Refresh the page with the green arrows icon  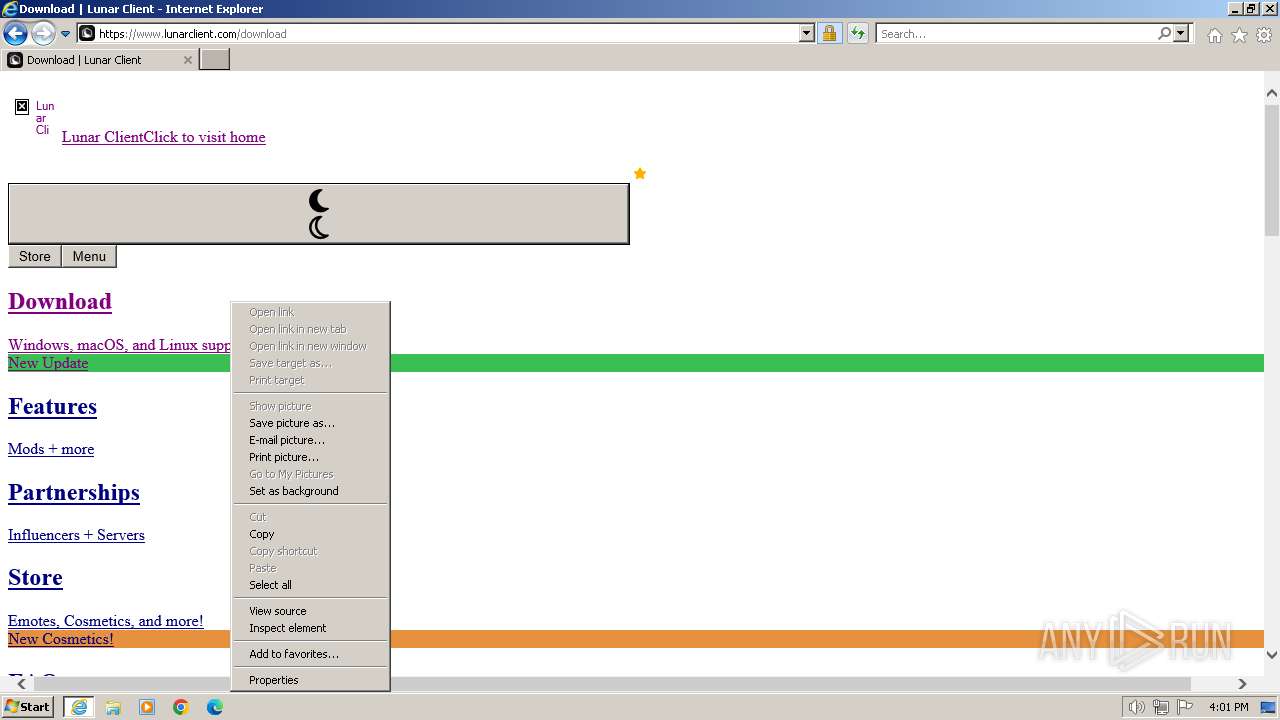858,34
